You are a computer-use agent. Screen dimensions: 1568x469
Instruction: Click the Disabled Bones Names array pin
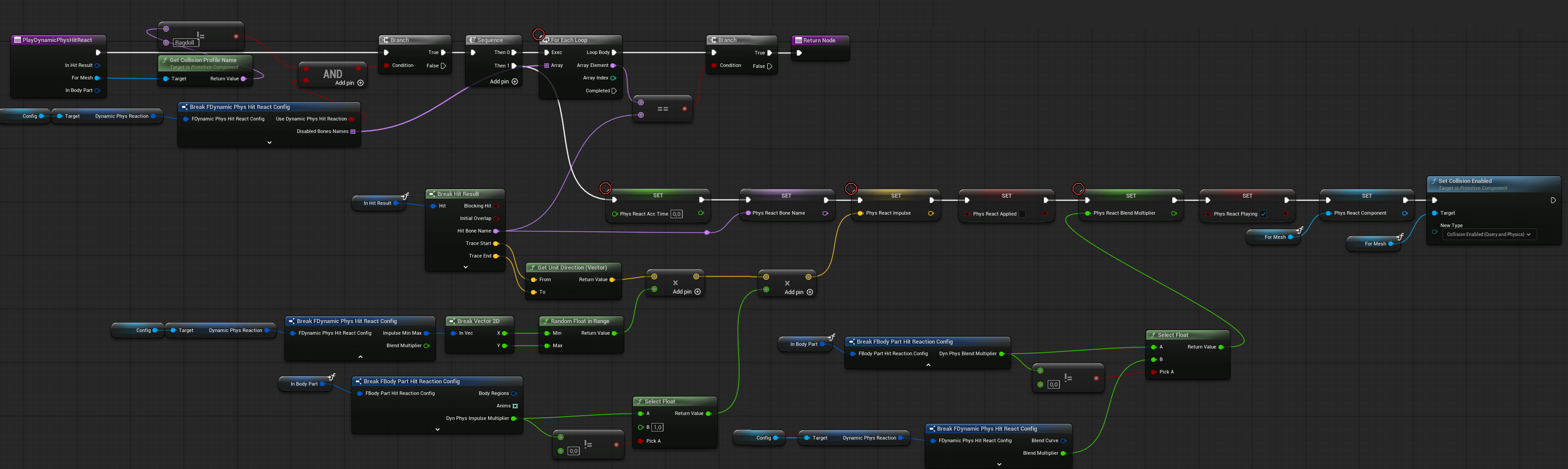tap(353, 132)
